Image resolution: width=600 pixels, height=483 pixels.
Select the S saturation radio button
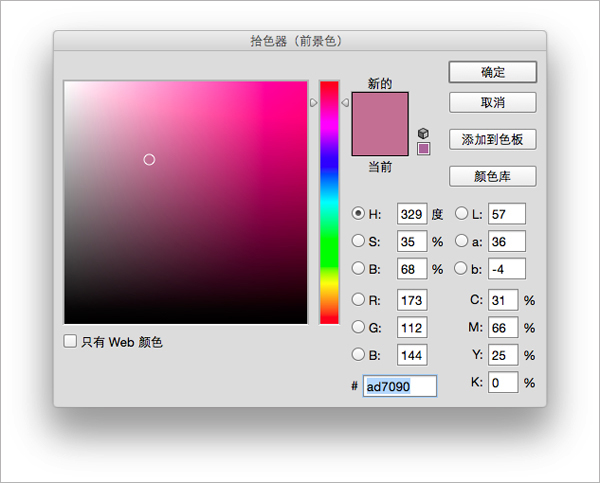click(358, 241)
